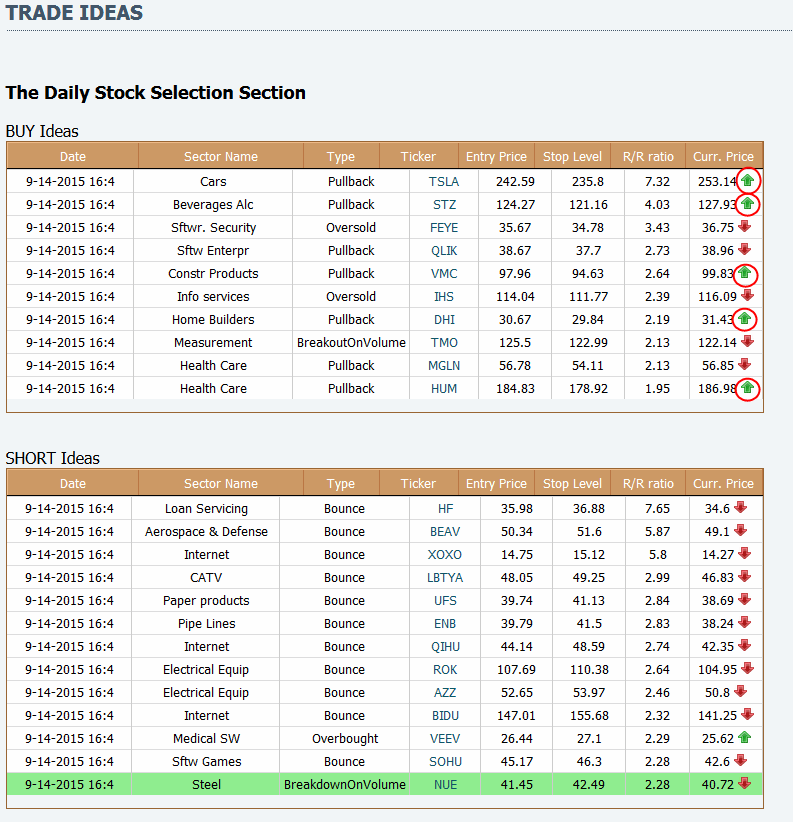Open the NUE ticker link

click(445, 785)
